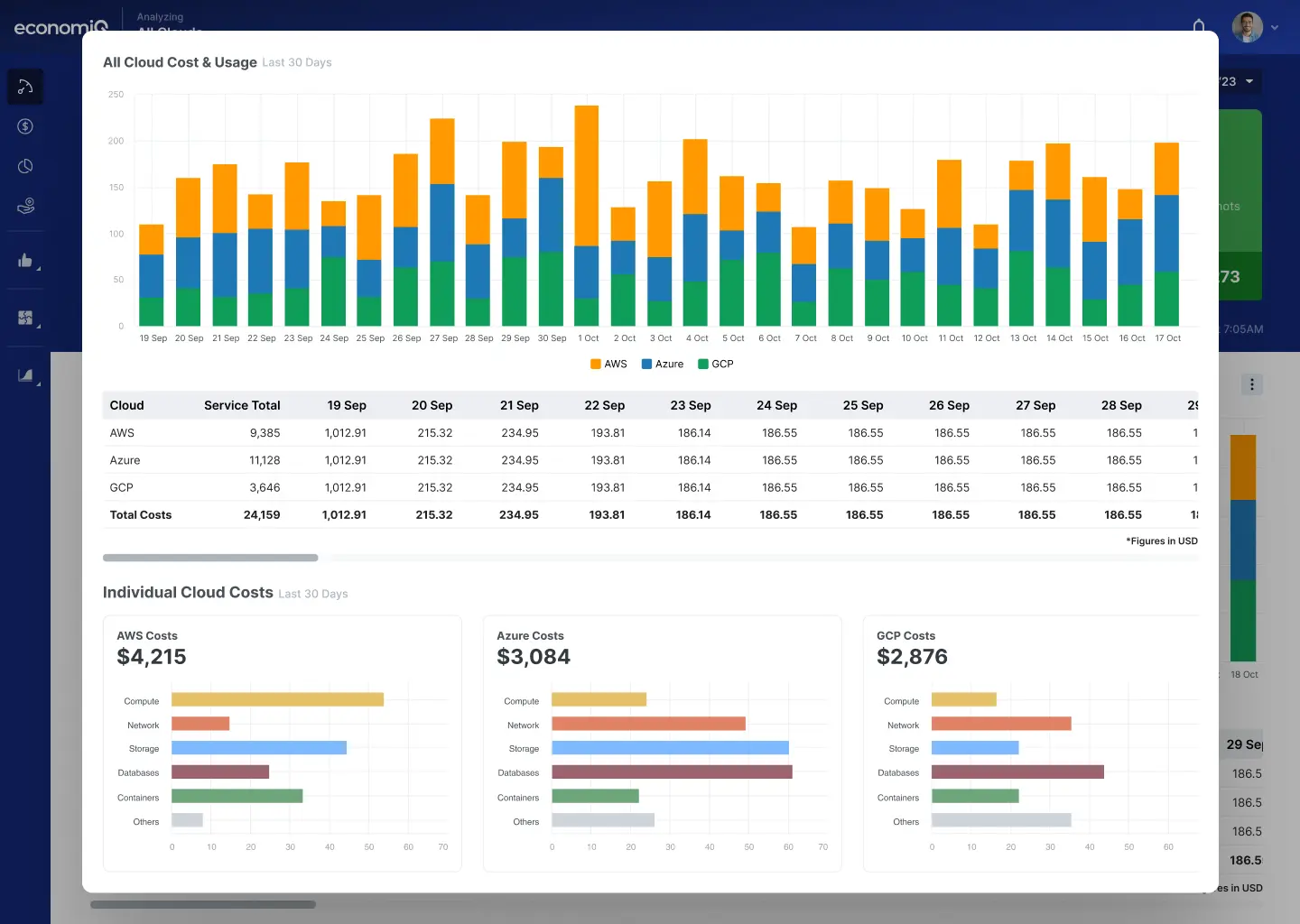The image size is (1300, 924).
Task: Open the puzzle piece integrations icon
Action: [x=25, y=318]
